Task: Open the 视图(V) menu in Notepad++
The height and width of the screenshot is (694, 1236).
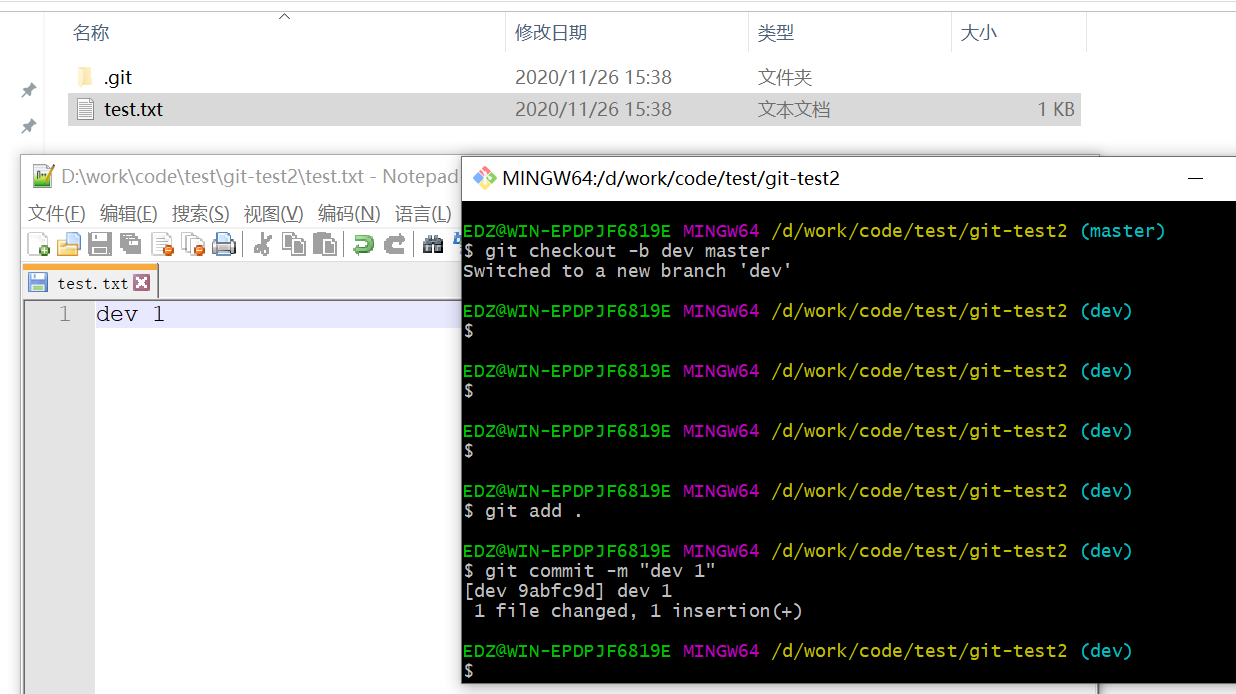Action: pos(274,213)
